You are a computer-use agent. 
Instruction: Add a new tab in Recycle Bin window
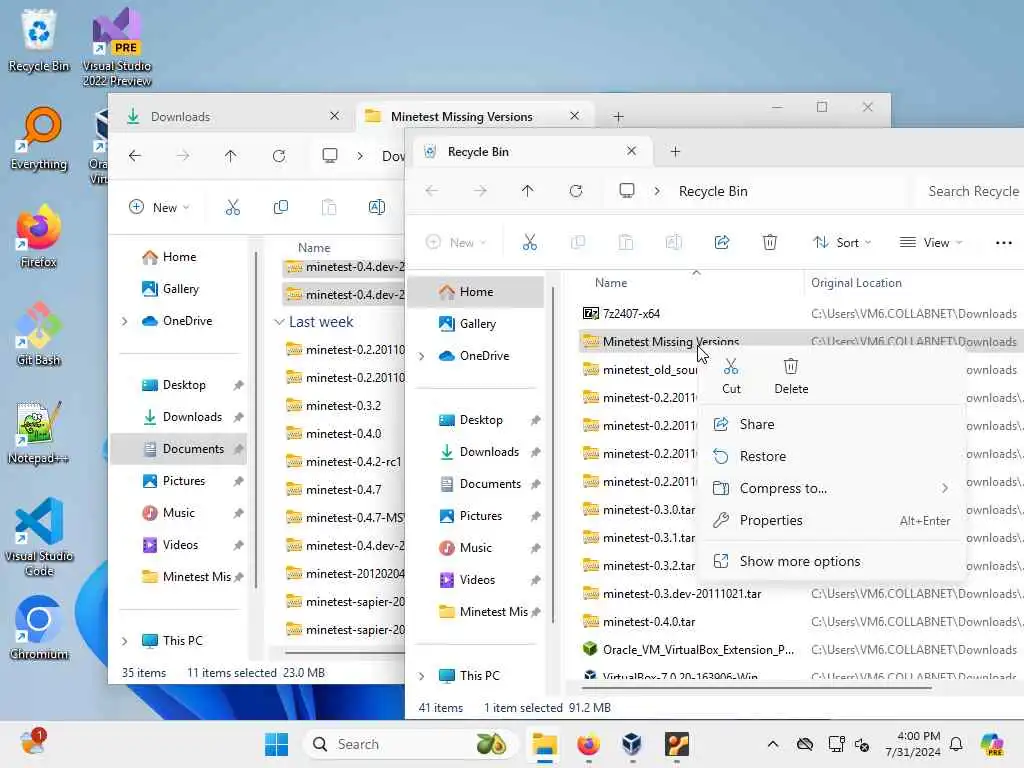(x=675, y=152)
